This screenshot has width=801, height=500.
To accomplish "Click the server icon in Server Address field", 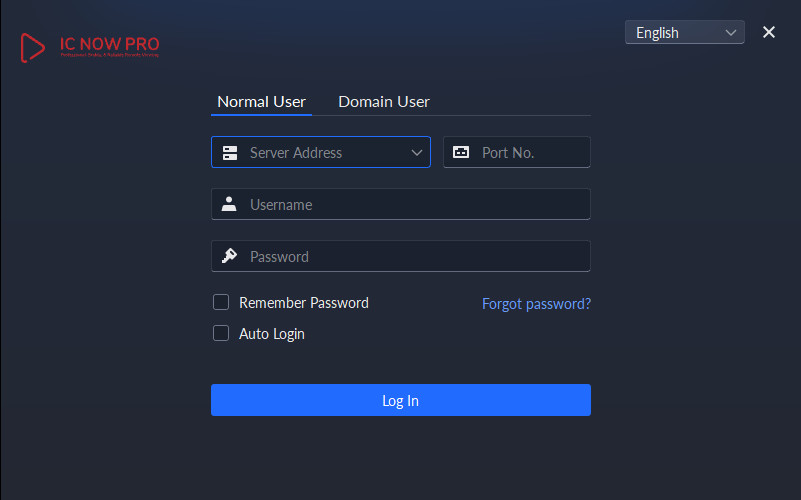I will pyautogui.click(x=230, y=153).
